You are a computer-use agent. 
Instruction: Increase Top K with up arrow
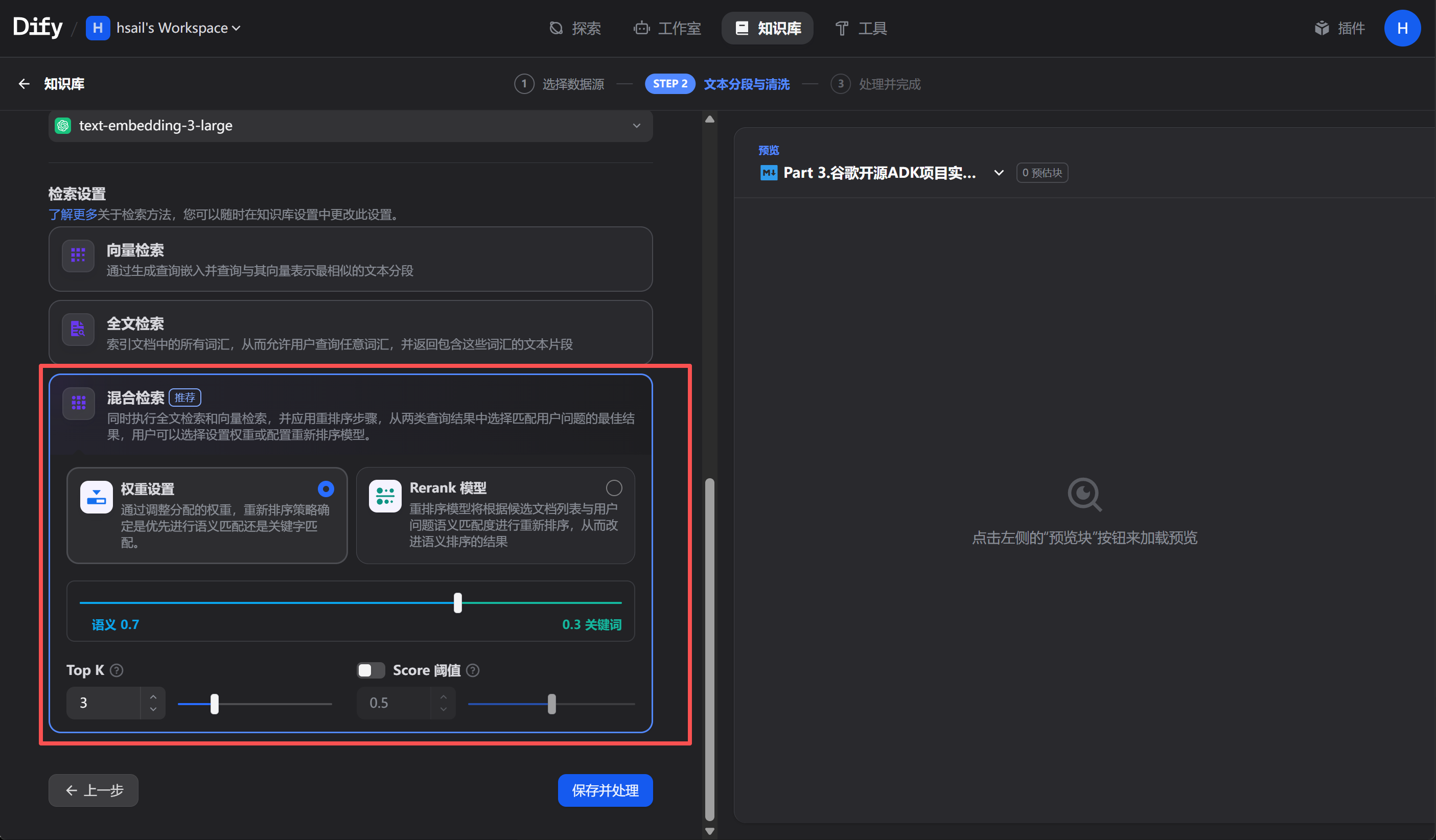click(153, 696)
